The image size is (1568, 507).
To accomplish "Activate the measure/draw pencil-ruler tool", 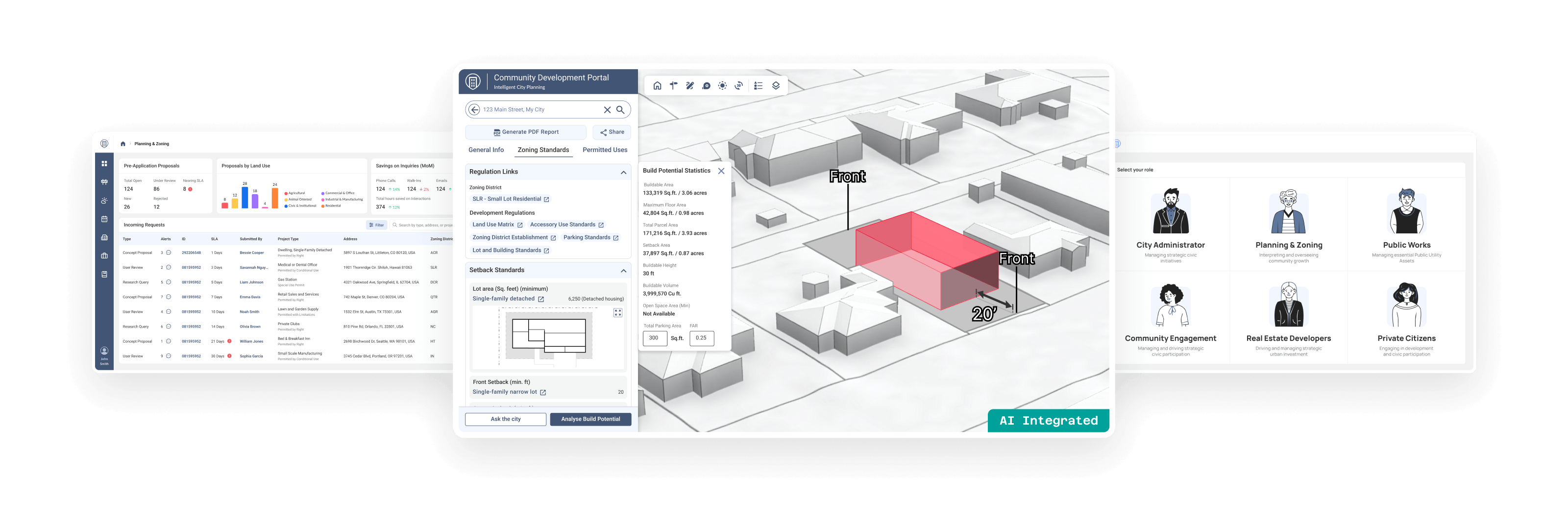I will [x=689, y=86].
